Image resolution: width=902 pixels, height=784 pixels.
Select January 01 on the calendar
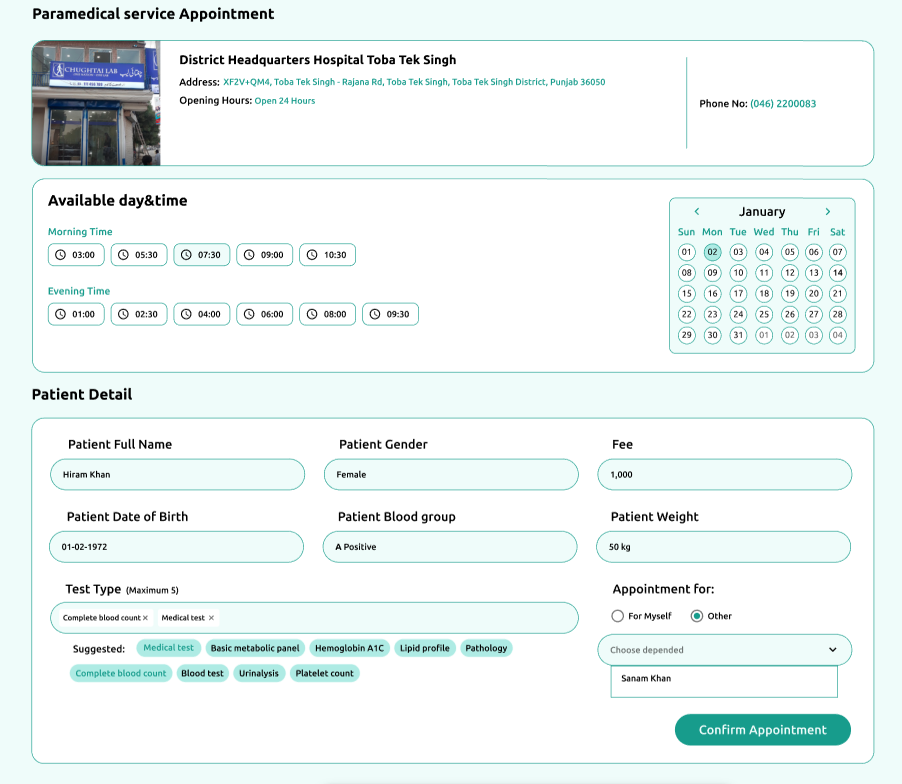coord(686,252)
